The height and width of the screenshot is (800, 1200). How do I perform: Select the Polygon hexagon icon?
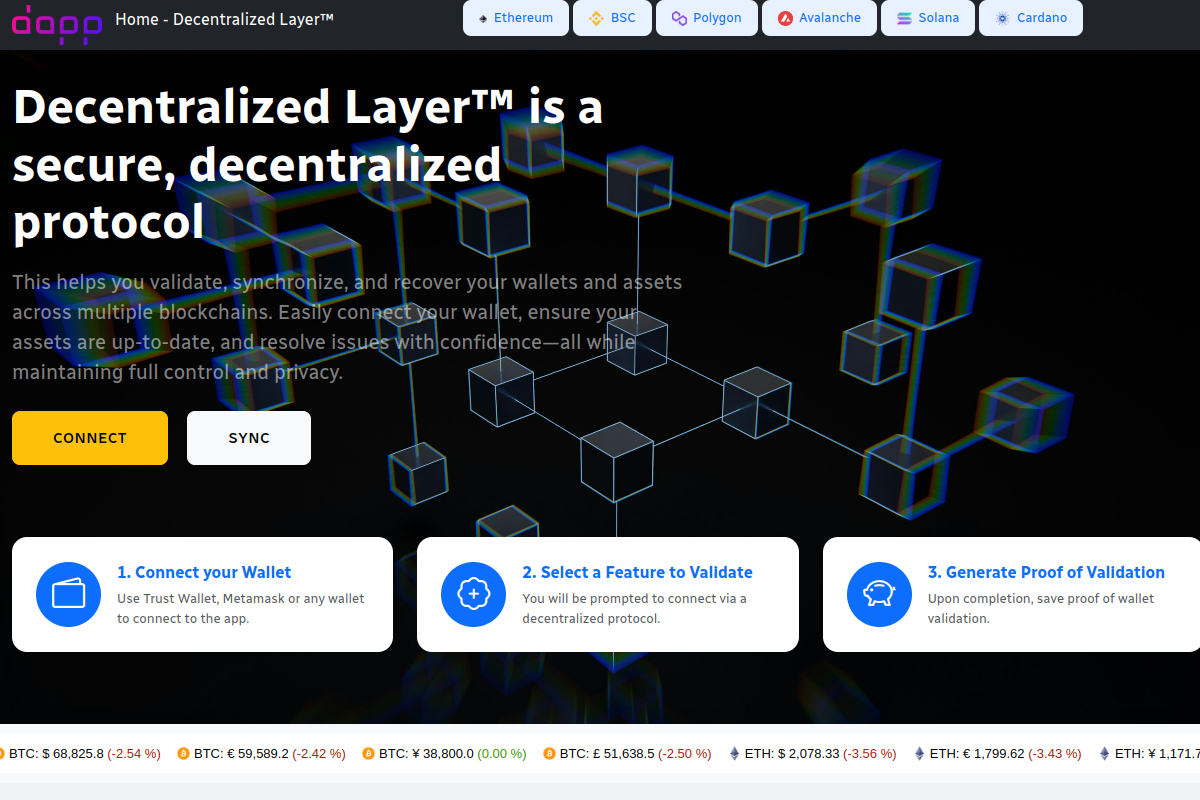681,17
